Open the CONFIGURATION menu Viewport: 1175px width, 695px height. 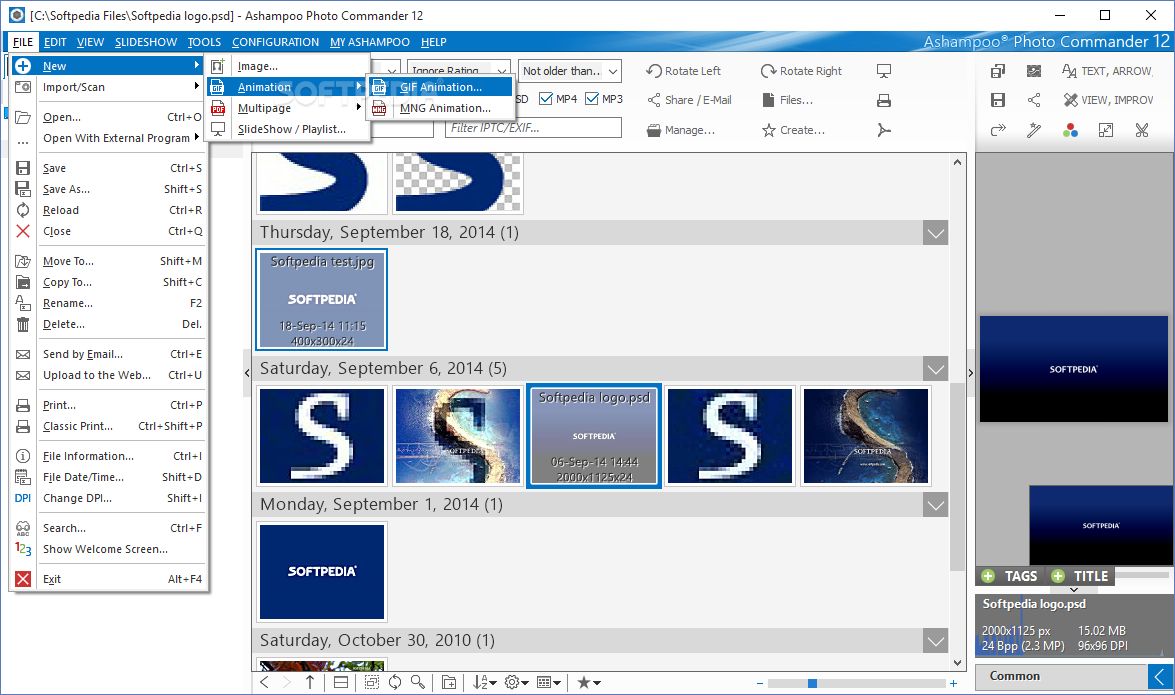coord(275,42)
